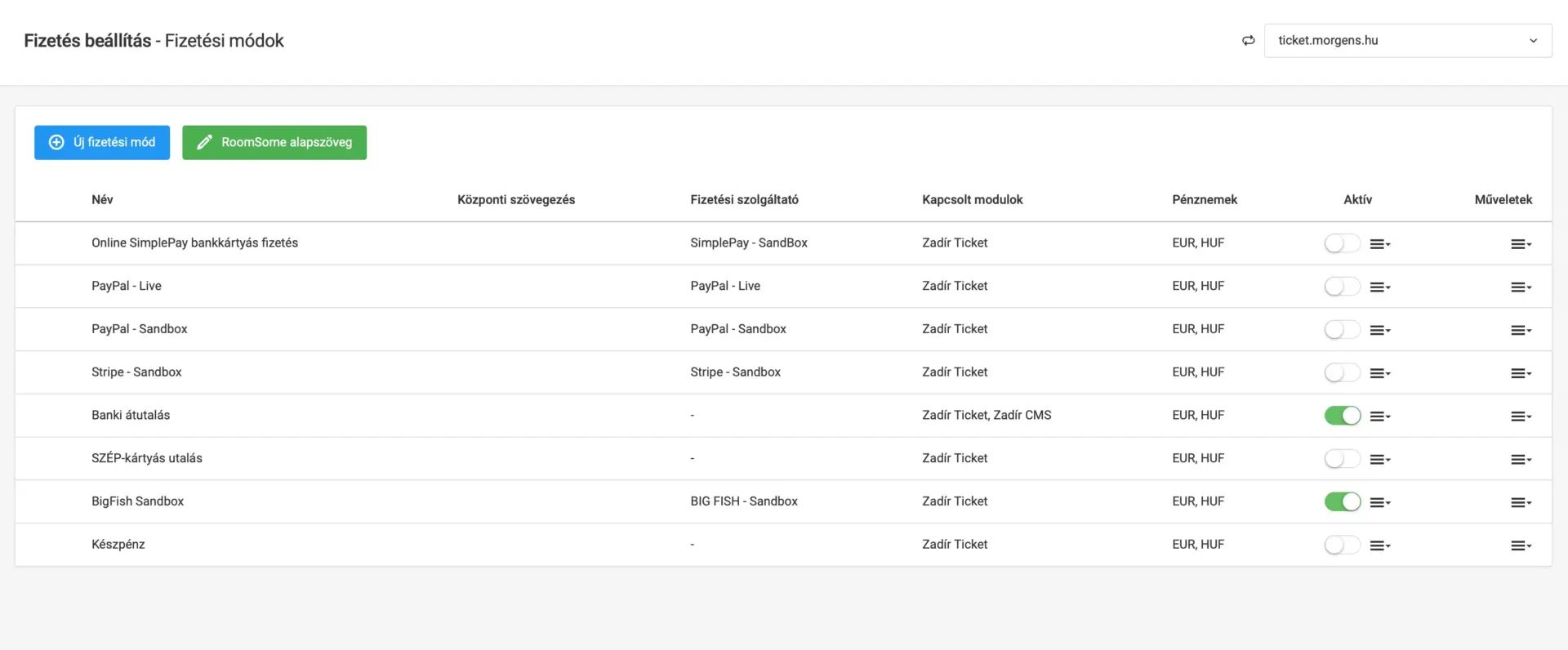The image size is (1568, 650).
Task: Expand Műveletek actions for PayPal - Sandbox
Action: click(1521, 331)
